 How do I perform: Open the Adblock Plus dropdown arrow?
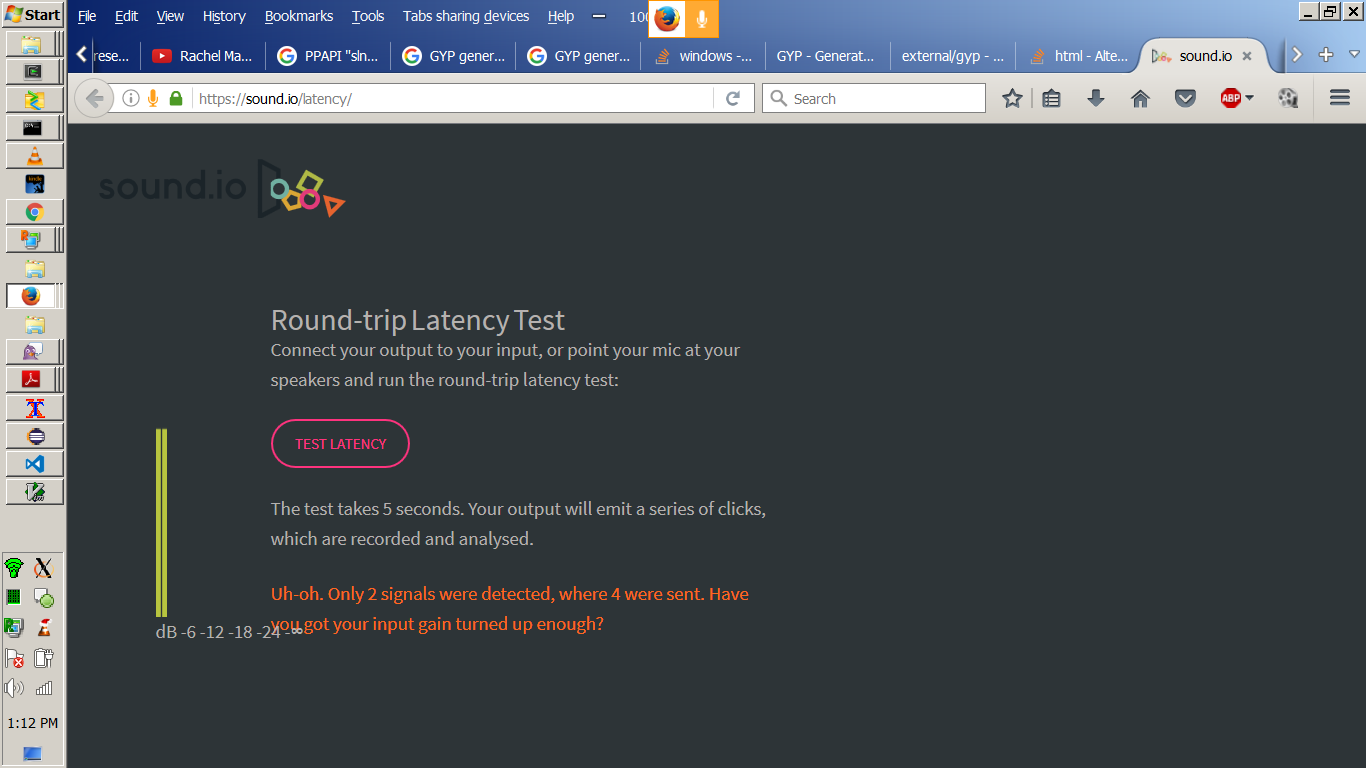pyautogui.click(x=1249, y=98)
